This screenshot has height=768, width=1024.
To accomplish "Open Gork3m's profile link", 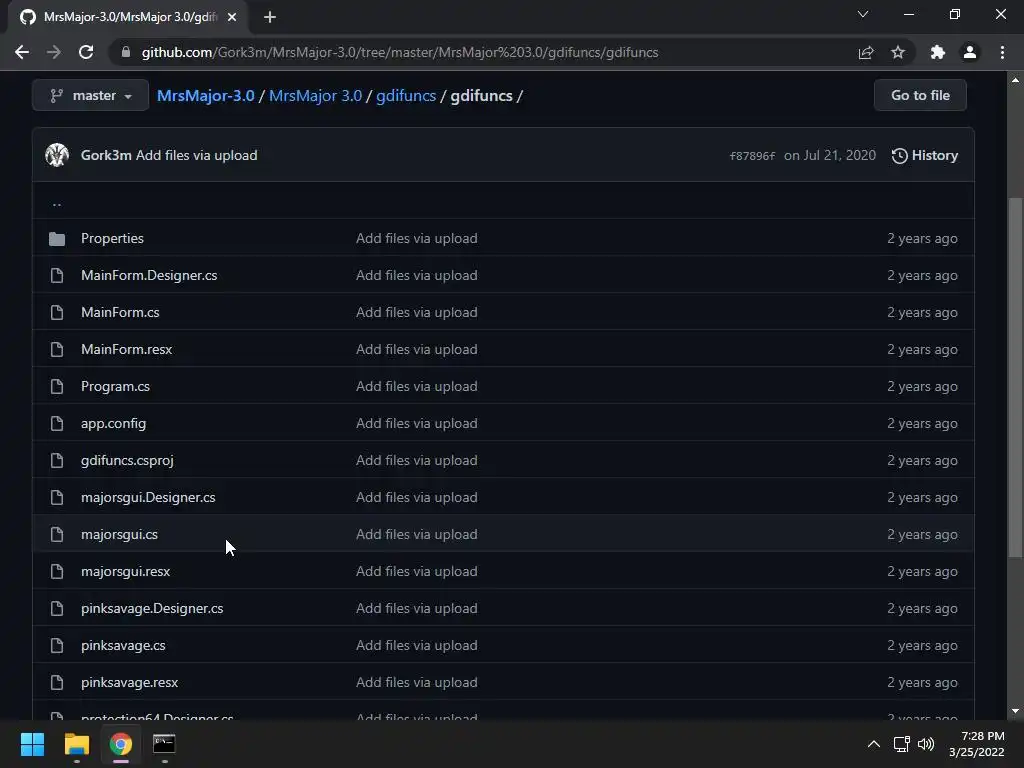I will [106, 155].
